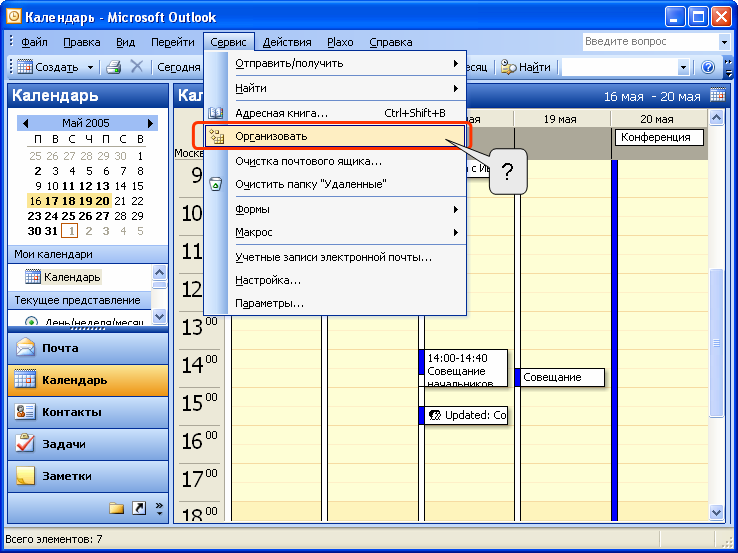Image resolution: width=738 pixels, height=553 pixels.
Task: Open E-mail Accounts menu item
Action: (336, 257)
